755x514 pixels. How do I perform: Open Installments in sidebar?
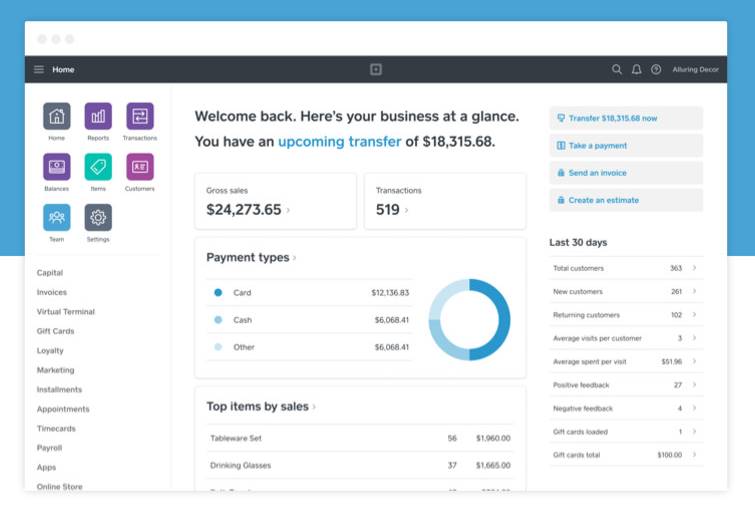coord(59,389)
